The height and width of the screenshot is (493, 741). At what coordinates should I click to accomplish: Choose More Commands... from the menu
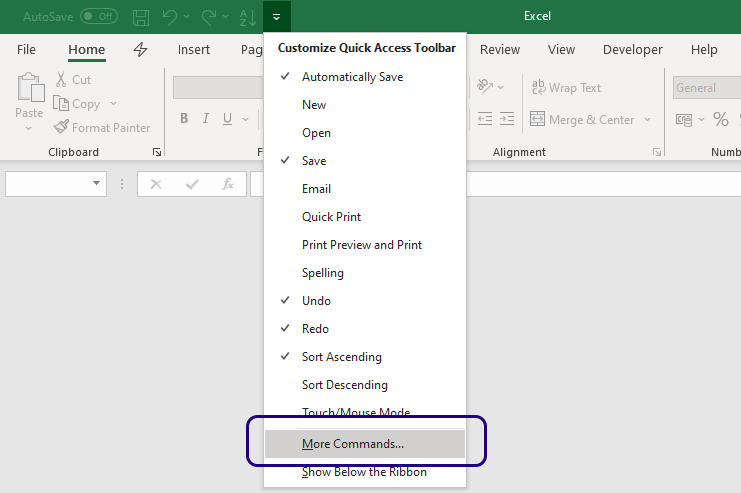[x=365, y=444]
